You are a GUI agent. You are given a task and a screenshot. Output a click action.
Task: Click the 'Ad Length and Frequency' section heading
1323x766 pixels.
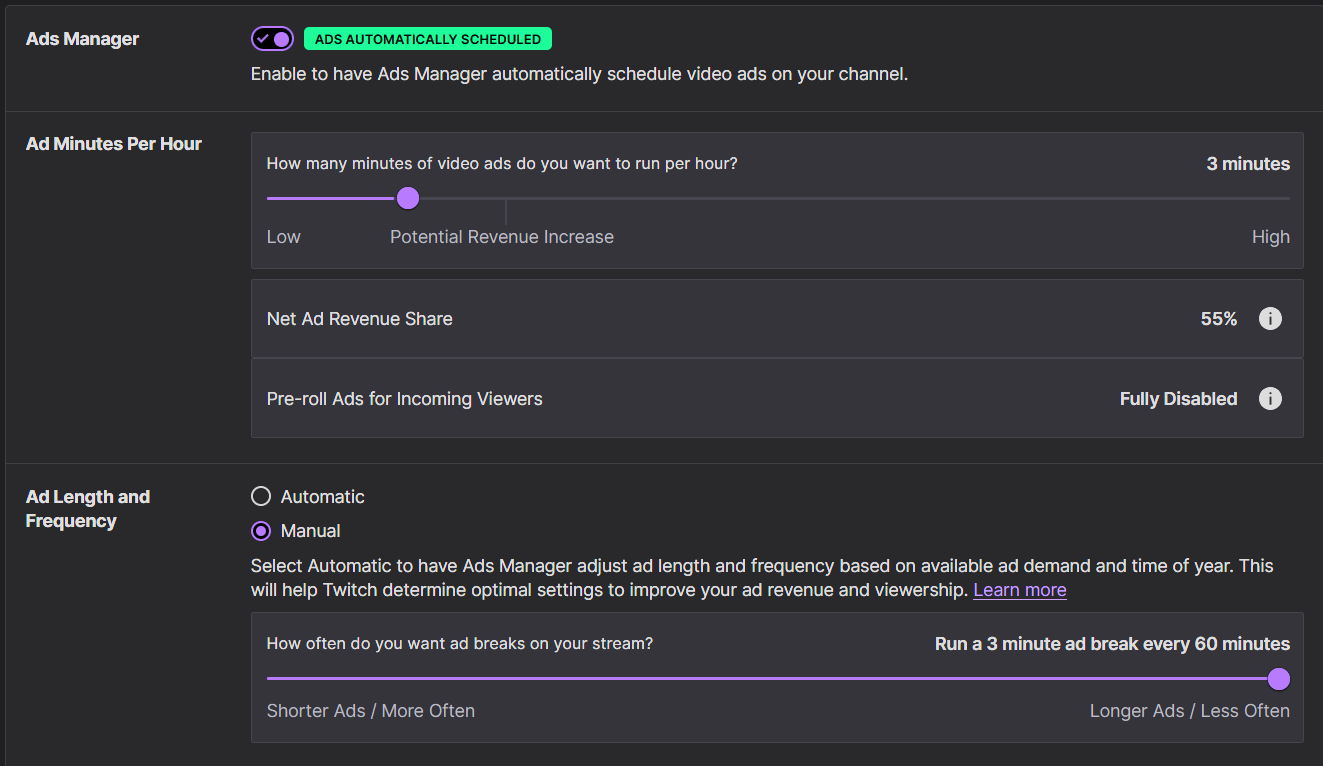[x=88, y=509]
